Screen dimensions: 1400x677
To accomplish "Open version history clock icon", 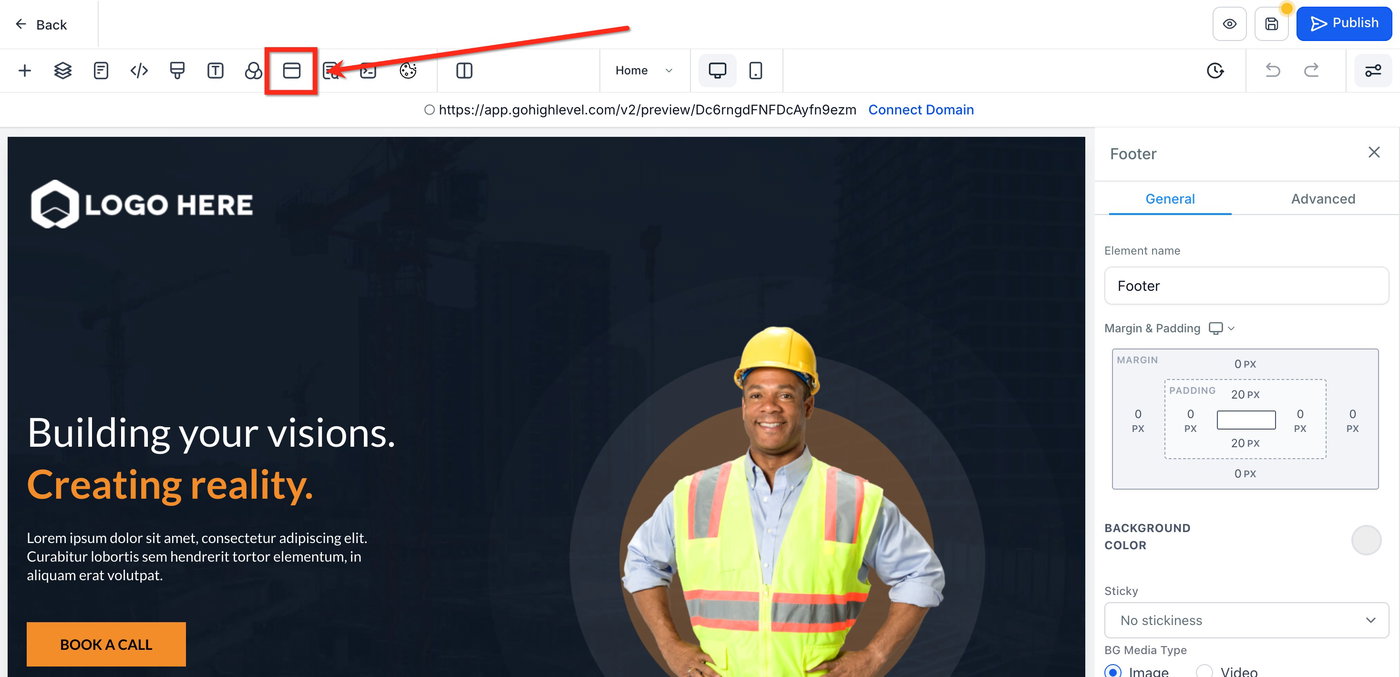I will pyautogui.click(x=1215, y=71).
